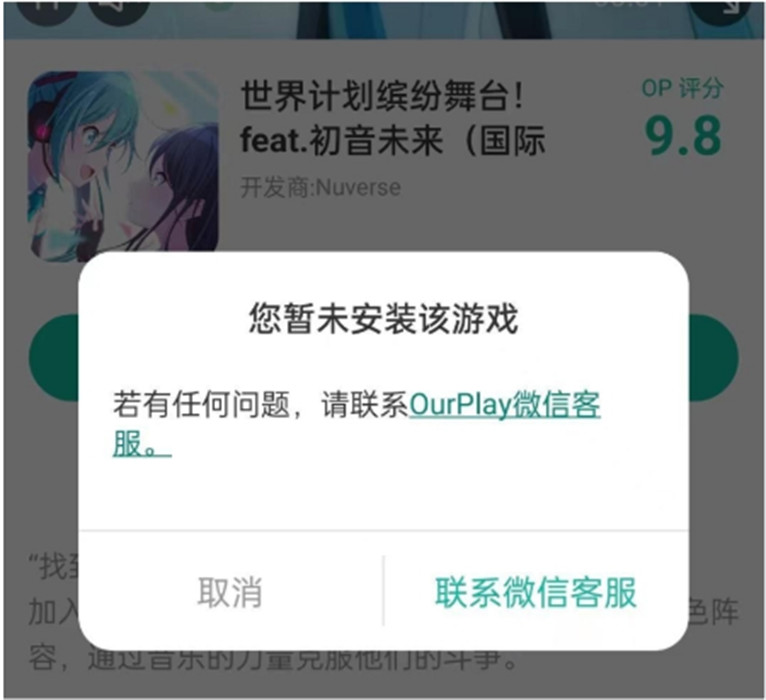Open the OurPlay微信客服 link

[505, 405]
